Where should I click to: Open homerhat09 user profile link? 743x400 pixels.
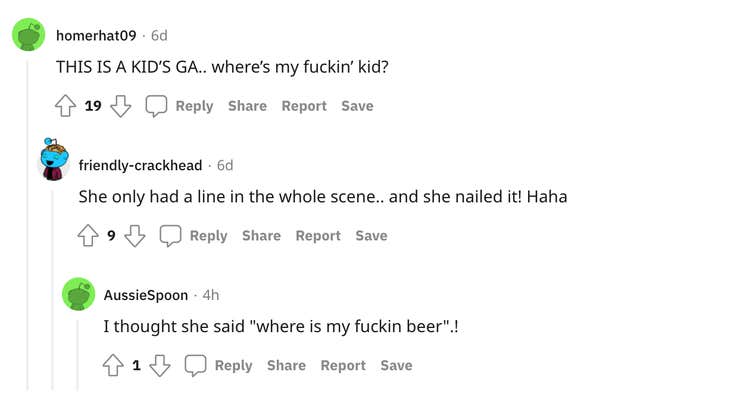point(96,36)
